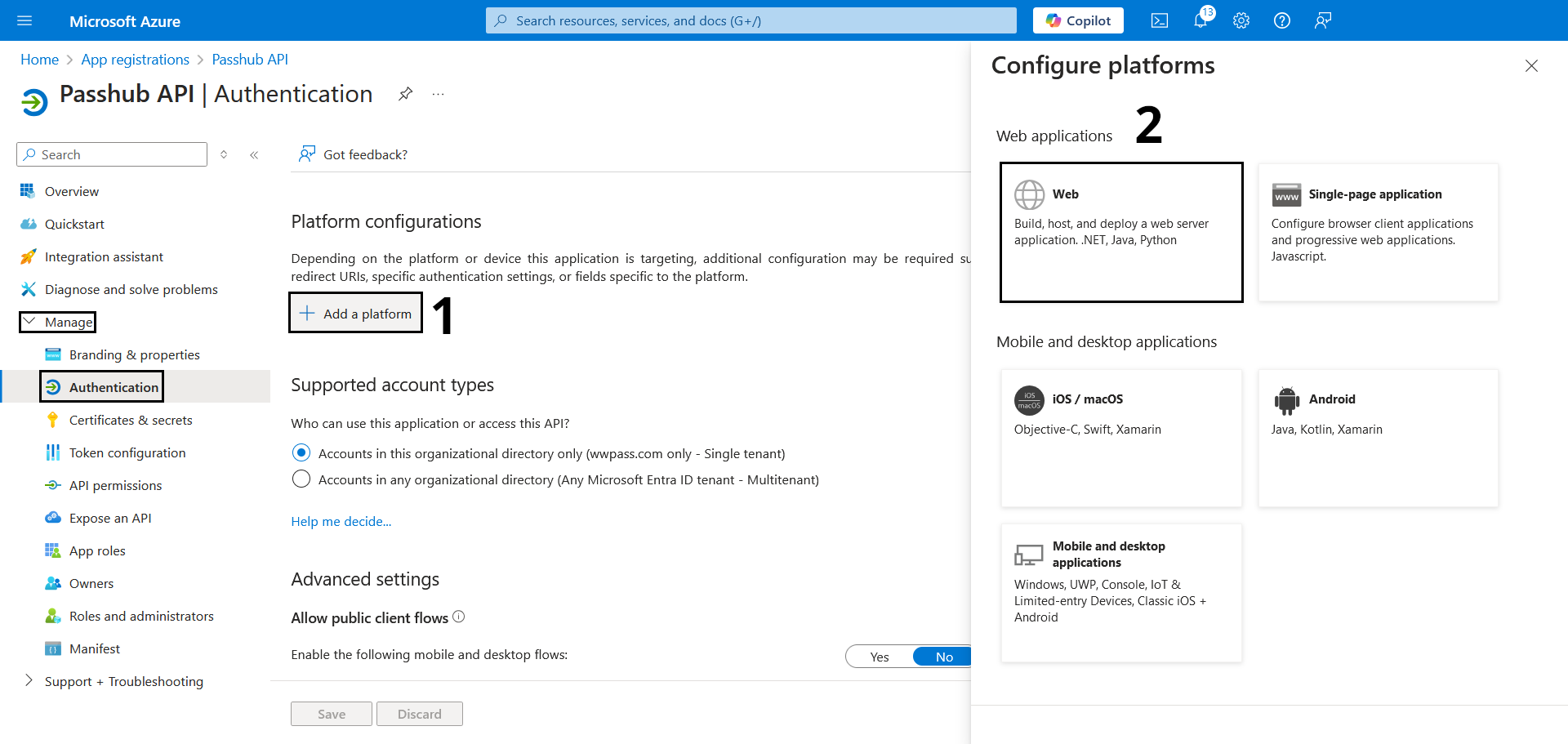Open the top bar feedback icon

(1323, 20)
